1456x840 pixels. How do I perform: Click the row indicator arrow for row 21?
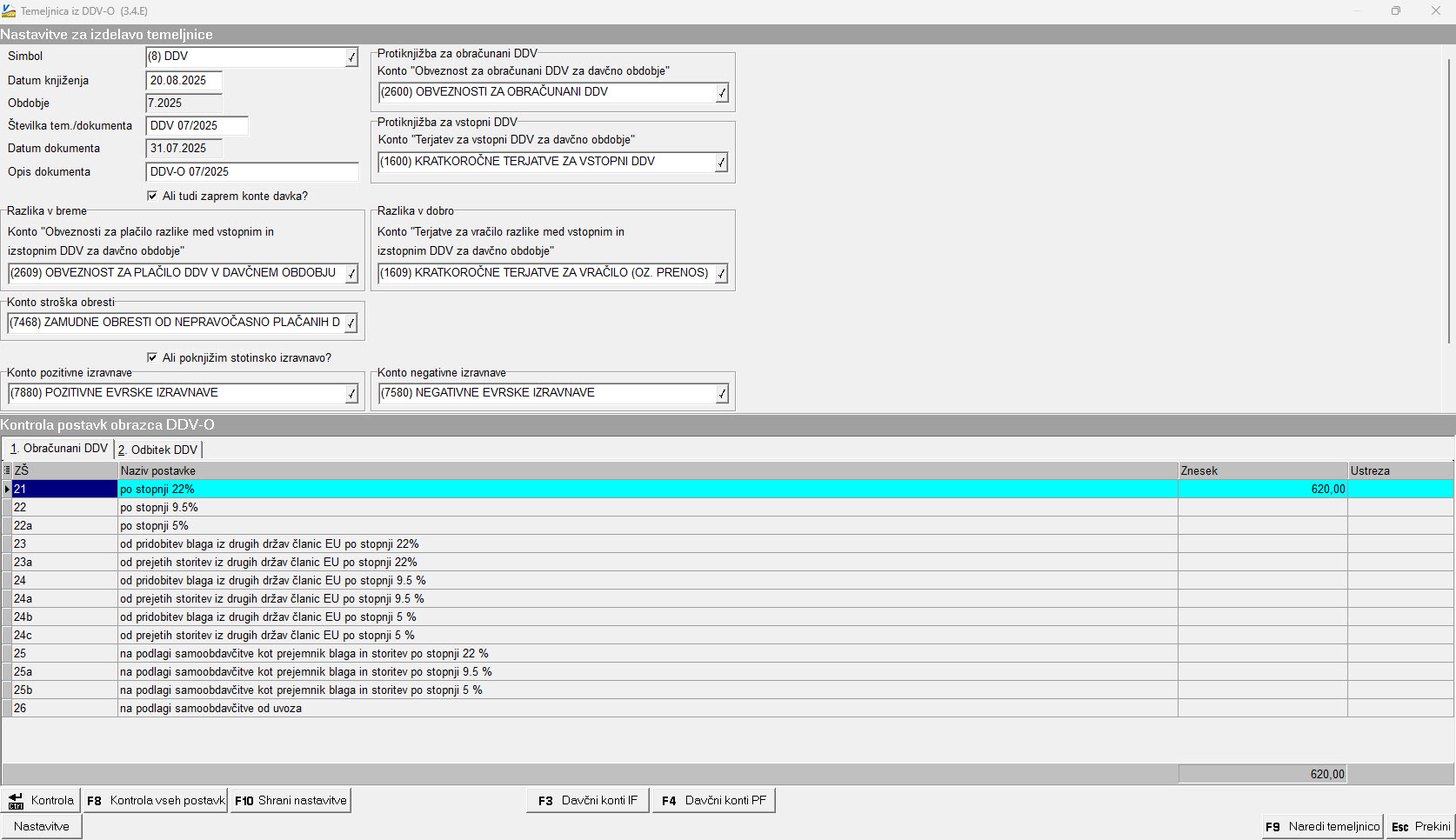point(7,490)
